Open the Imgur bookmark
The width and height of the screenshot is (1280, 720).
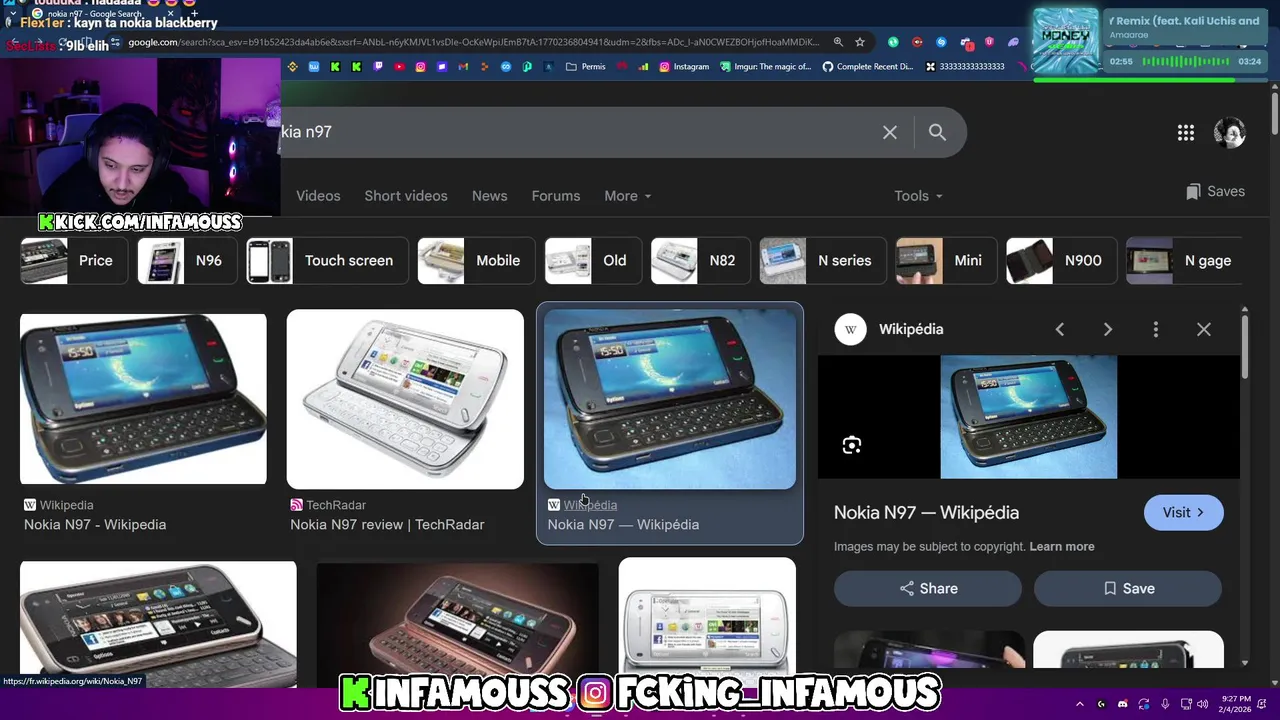point(767,67)
